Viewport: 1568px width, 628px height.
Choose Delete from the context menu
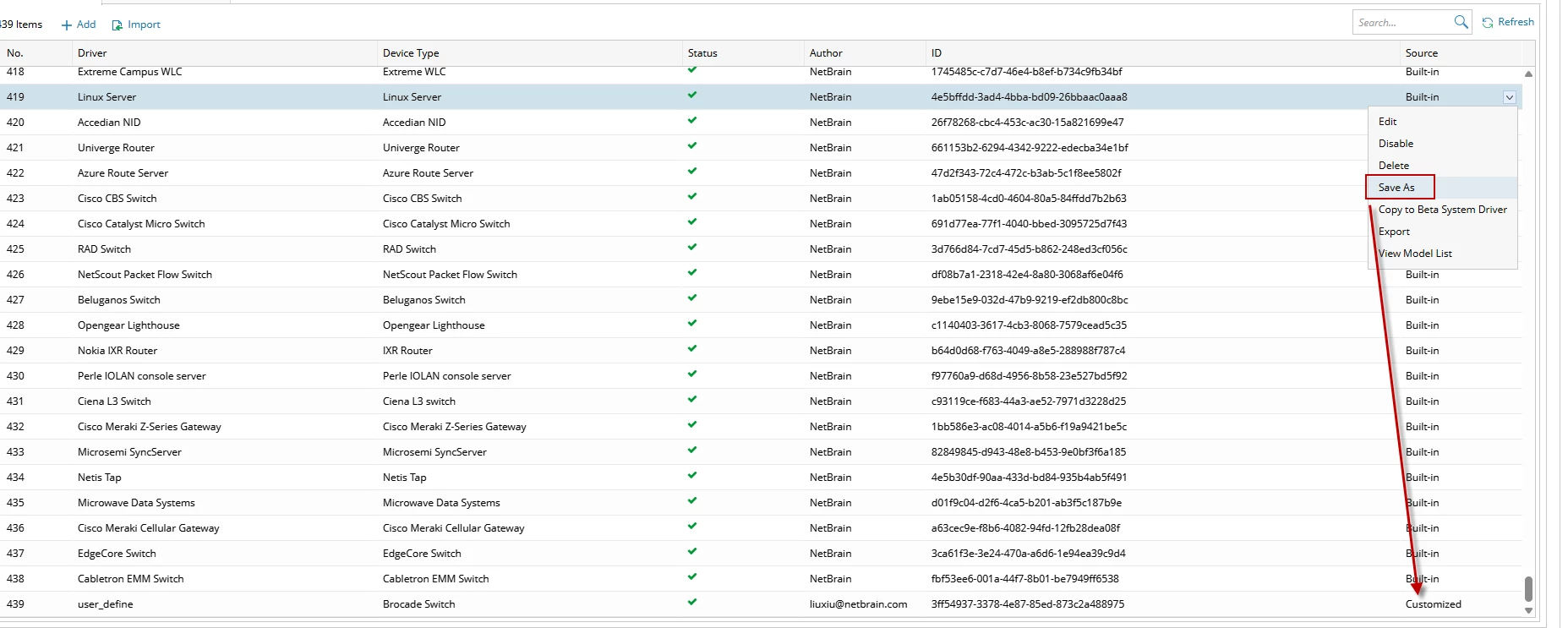click(x=1443, y=166)
